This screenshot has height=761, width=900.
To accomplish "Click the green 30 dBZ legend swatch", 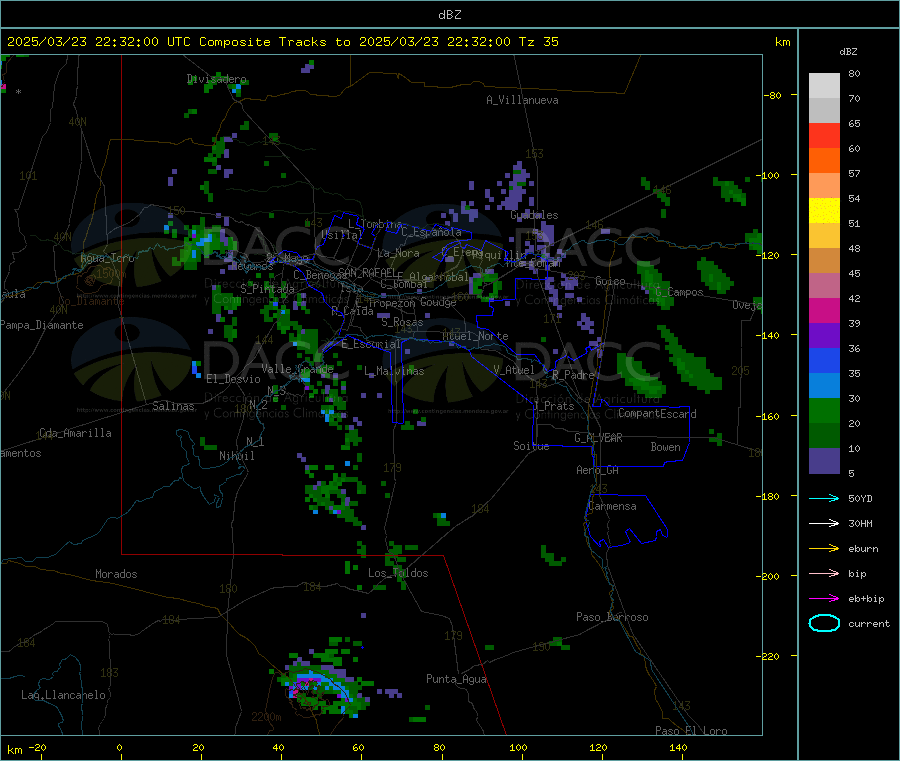I will coord(824,410).
